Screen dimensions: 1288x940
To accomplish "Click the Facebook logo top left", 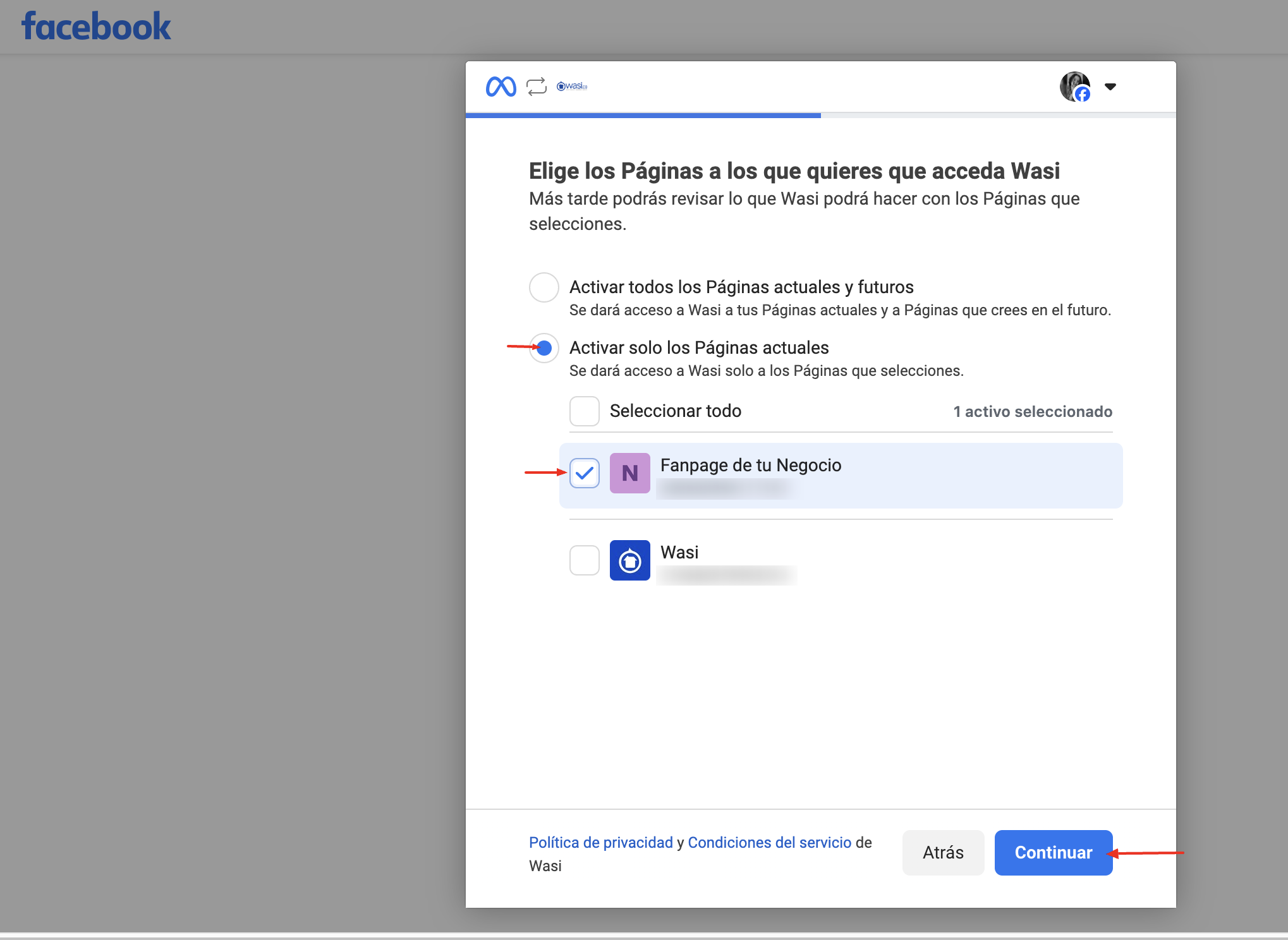I will (96, 27).
